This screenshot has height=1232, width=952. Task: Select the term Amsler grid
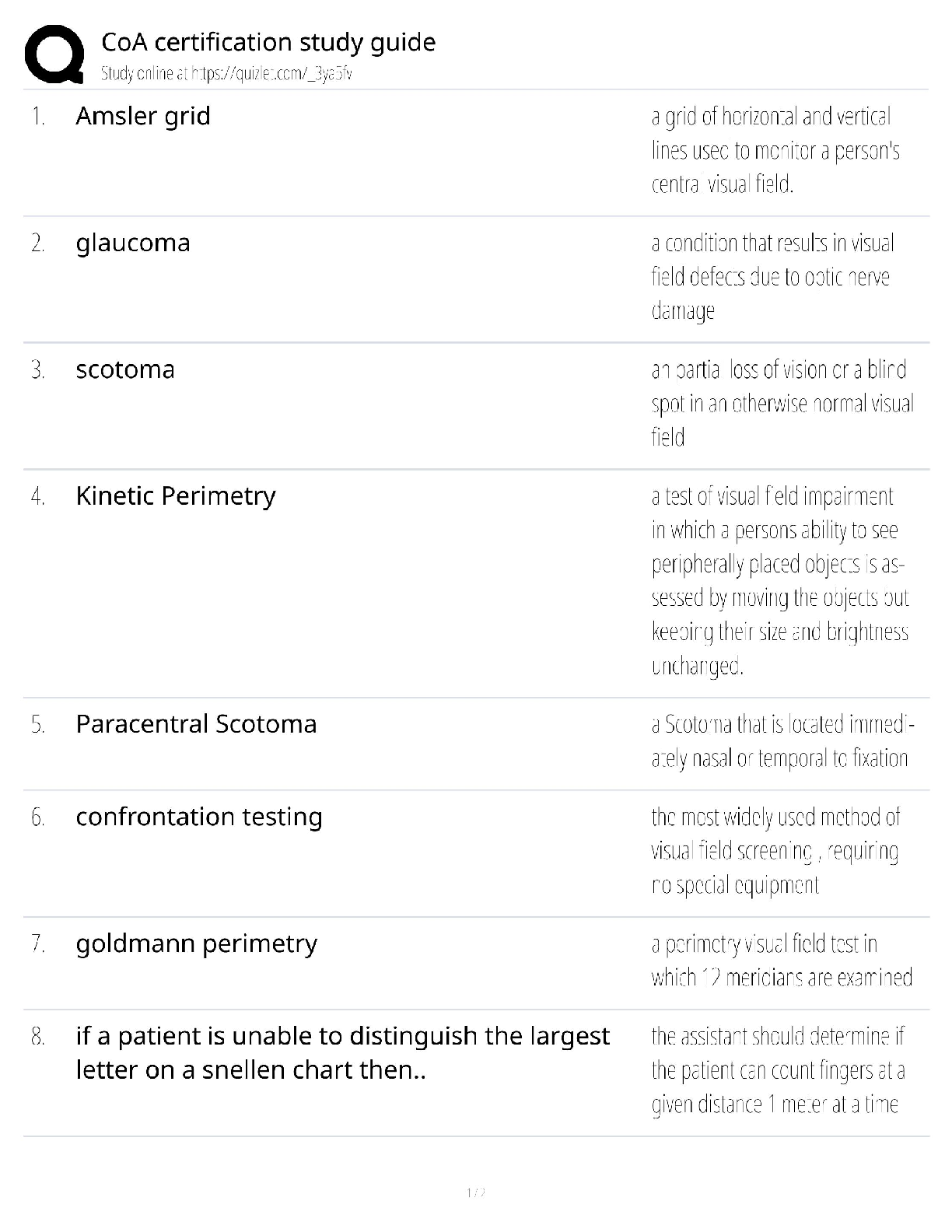pyautogui.click(x=143, y=116)
